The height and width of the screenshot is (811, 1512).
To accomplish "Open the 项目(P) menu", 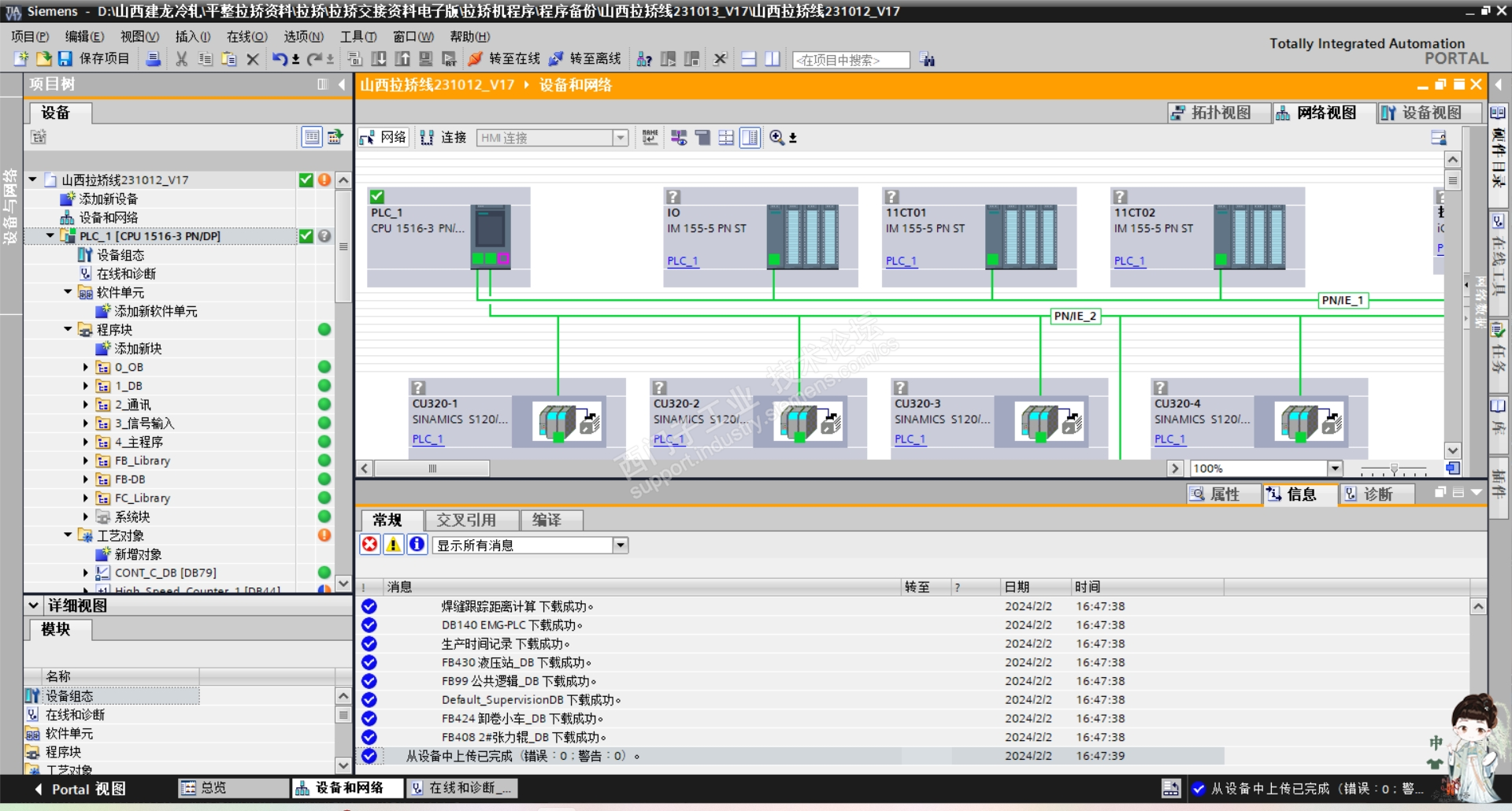I will tap(30, 36).
